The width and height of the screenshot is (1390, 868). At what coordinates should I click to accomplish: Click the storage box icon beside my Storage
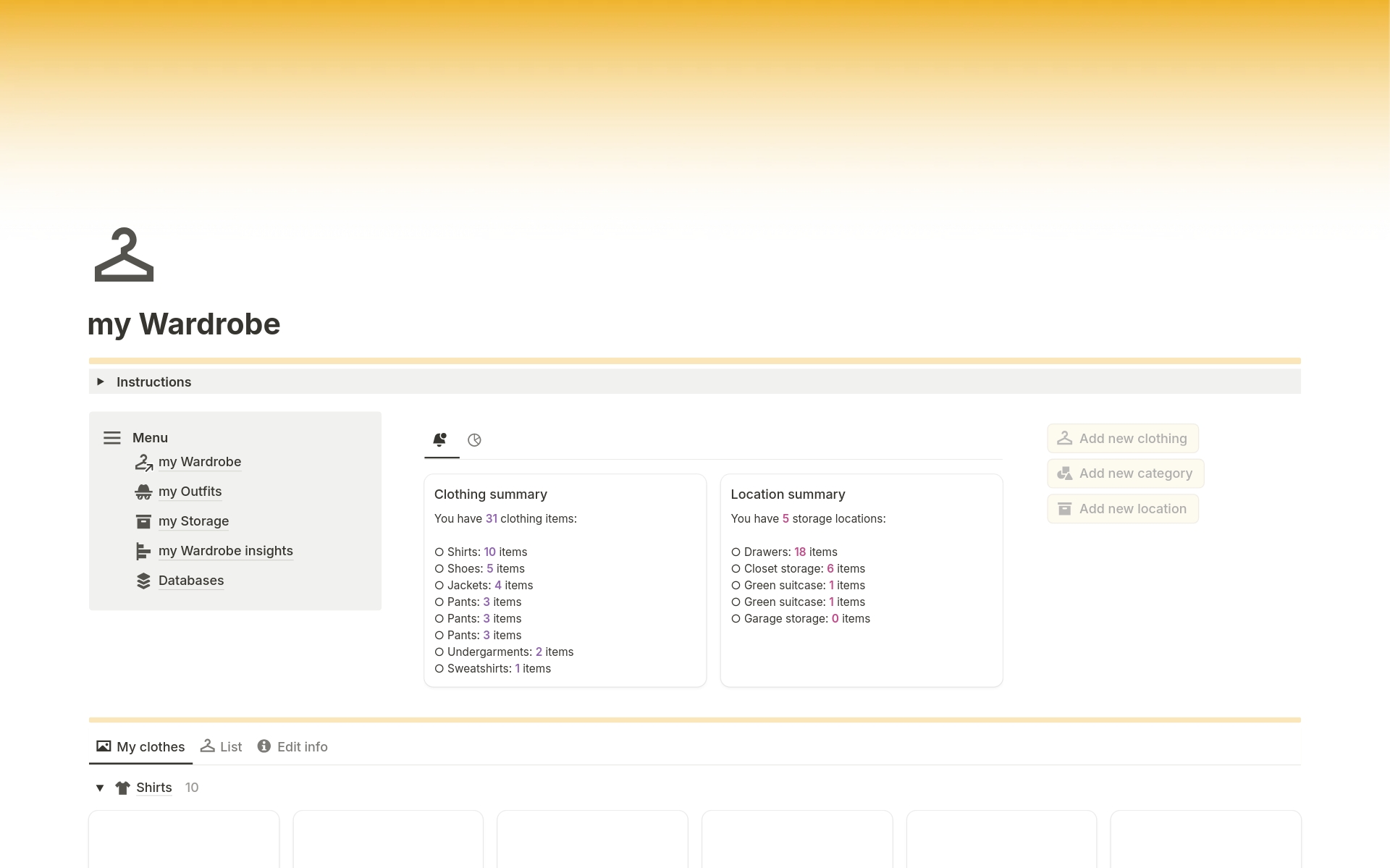coord(143,521)
